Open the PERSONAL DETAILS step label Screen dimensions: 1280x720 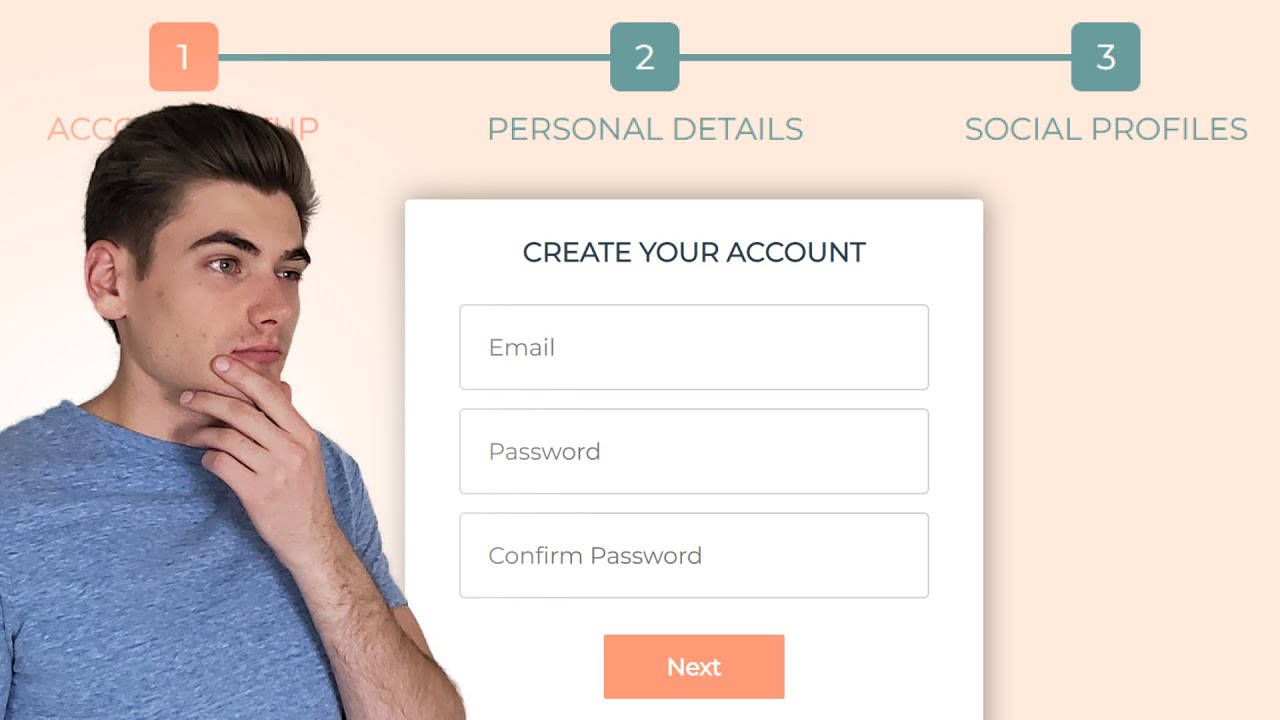pos(644,129)
